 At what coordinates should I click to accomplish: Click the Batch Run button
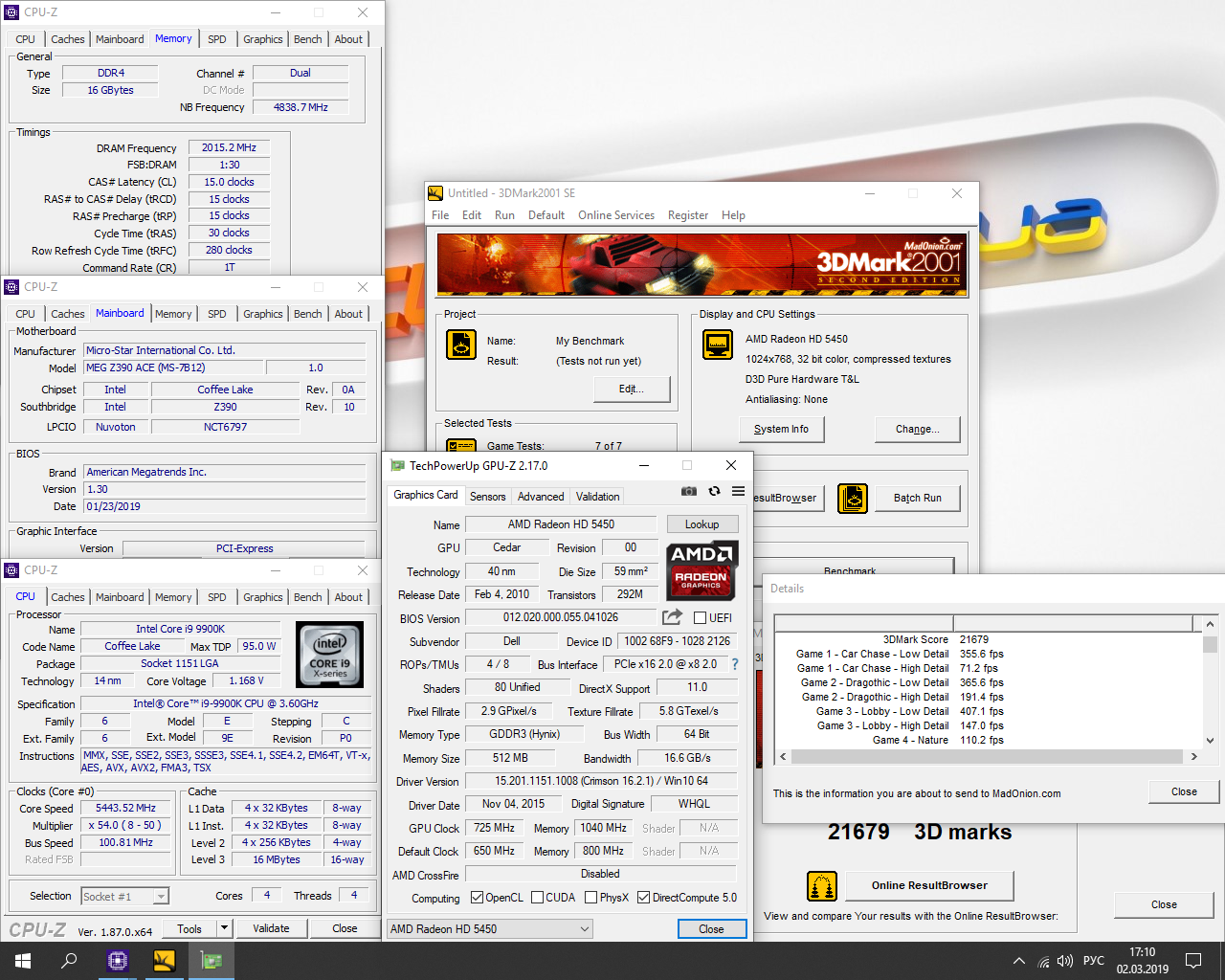coord(918,498)
